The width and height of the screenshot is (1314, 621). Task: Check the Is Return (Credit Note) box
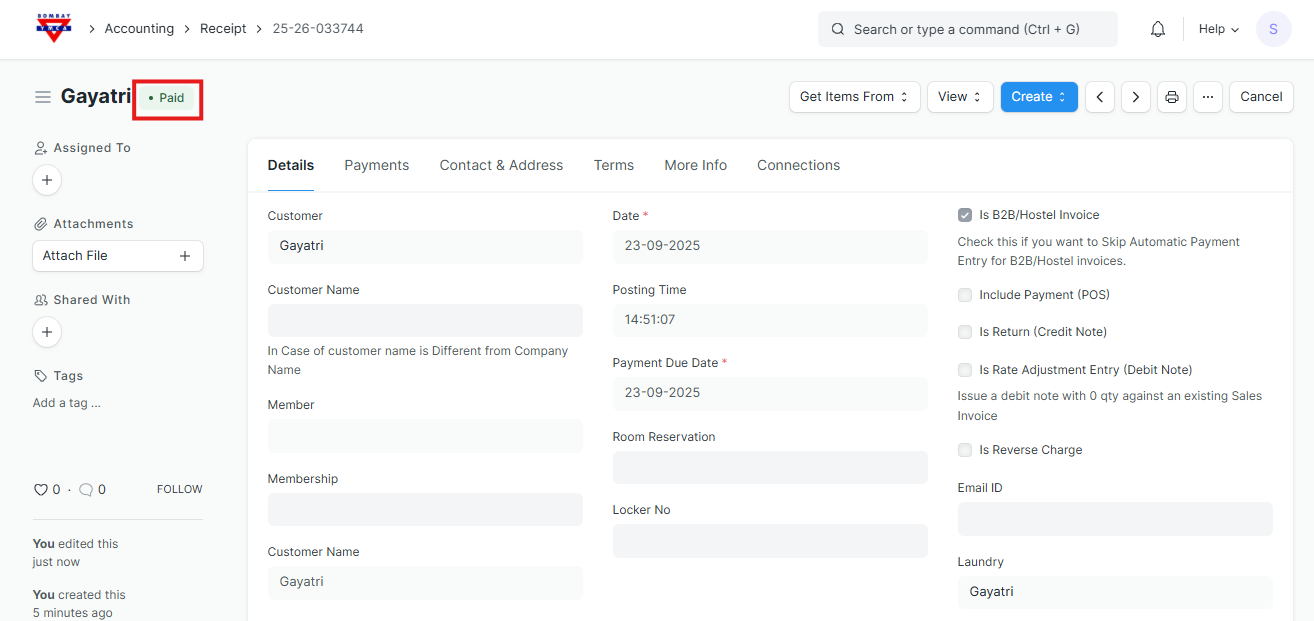pos(965,332)
